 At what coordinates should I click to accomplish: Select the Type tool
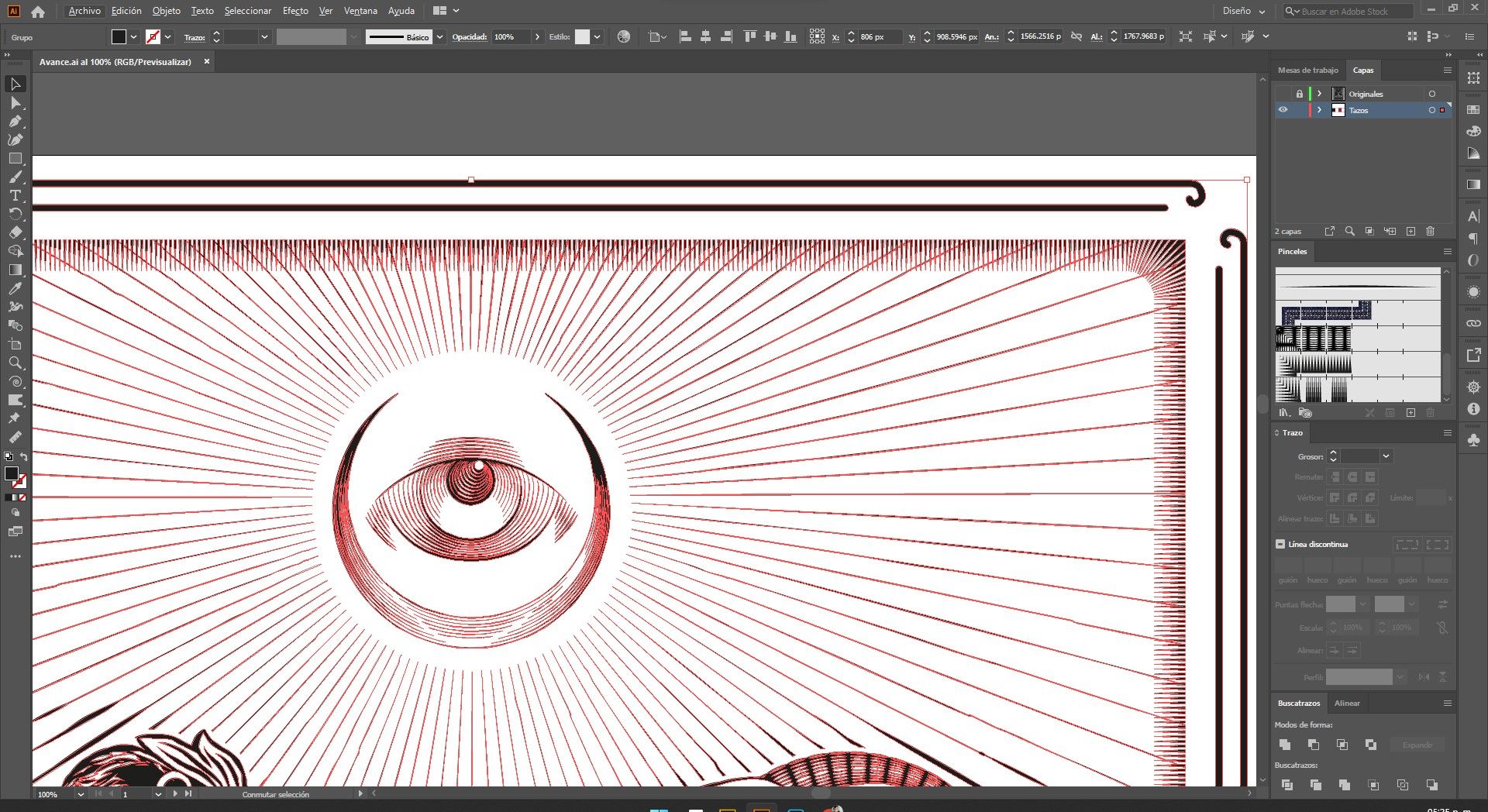point(15,195)
